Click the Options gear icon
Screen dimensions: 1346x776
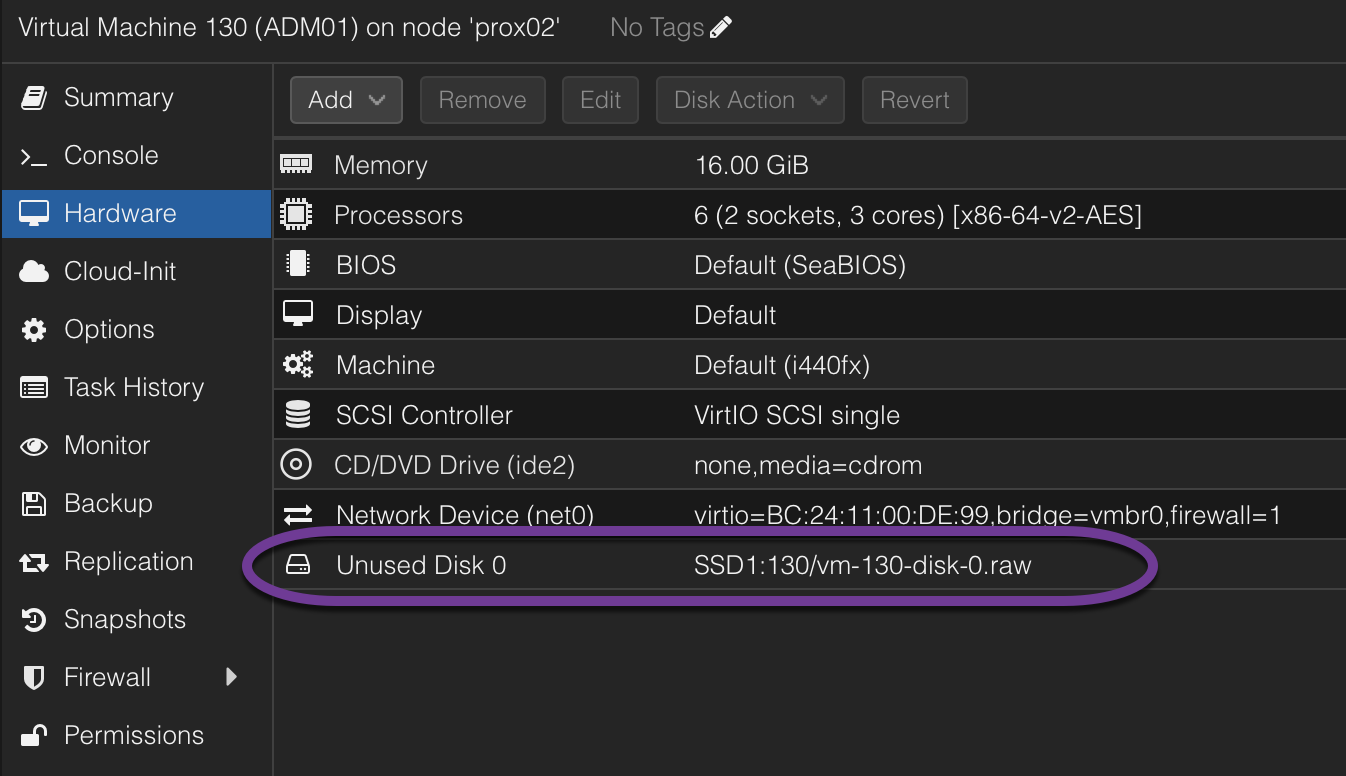[33, 329]
